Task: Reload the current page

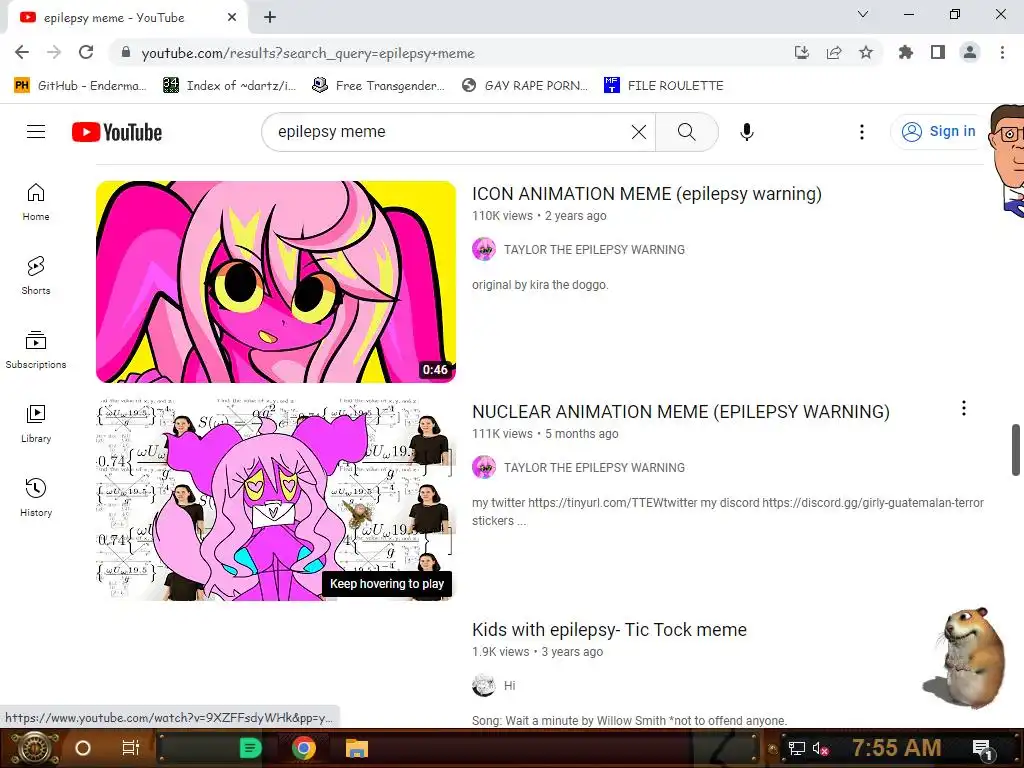Action: point(86,52)
